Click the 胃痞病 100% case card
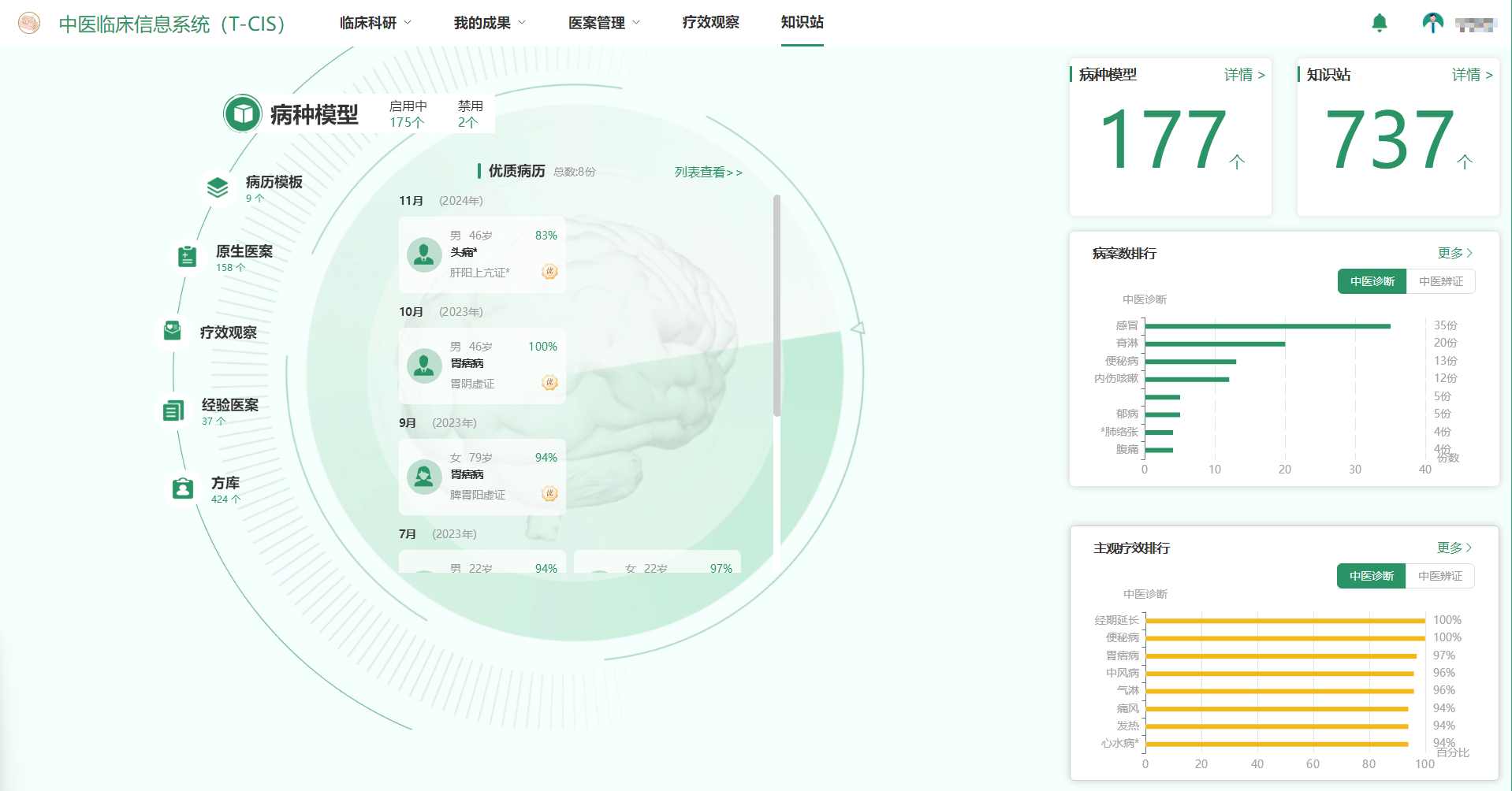This screenshot has width=1512, height=791. [x=482, y=366]
